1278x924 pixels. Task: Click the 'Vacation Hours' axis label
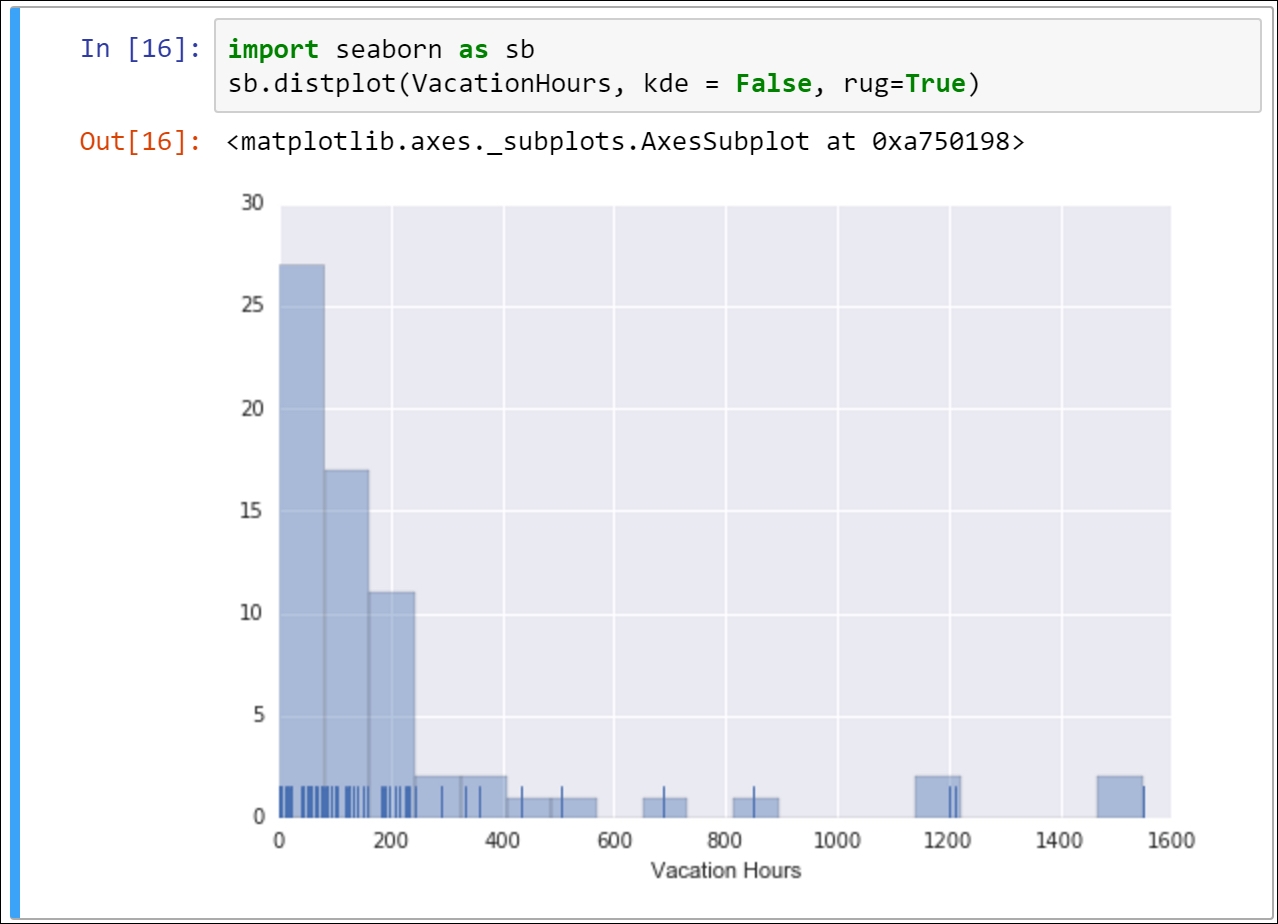[x=726, y=871]
